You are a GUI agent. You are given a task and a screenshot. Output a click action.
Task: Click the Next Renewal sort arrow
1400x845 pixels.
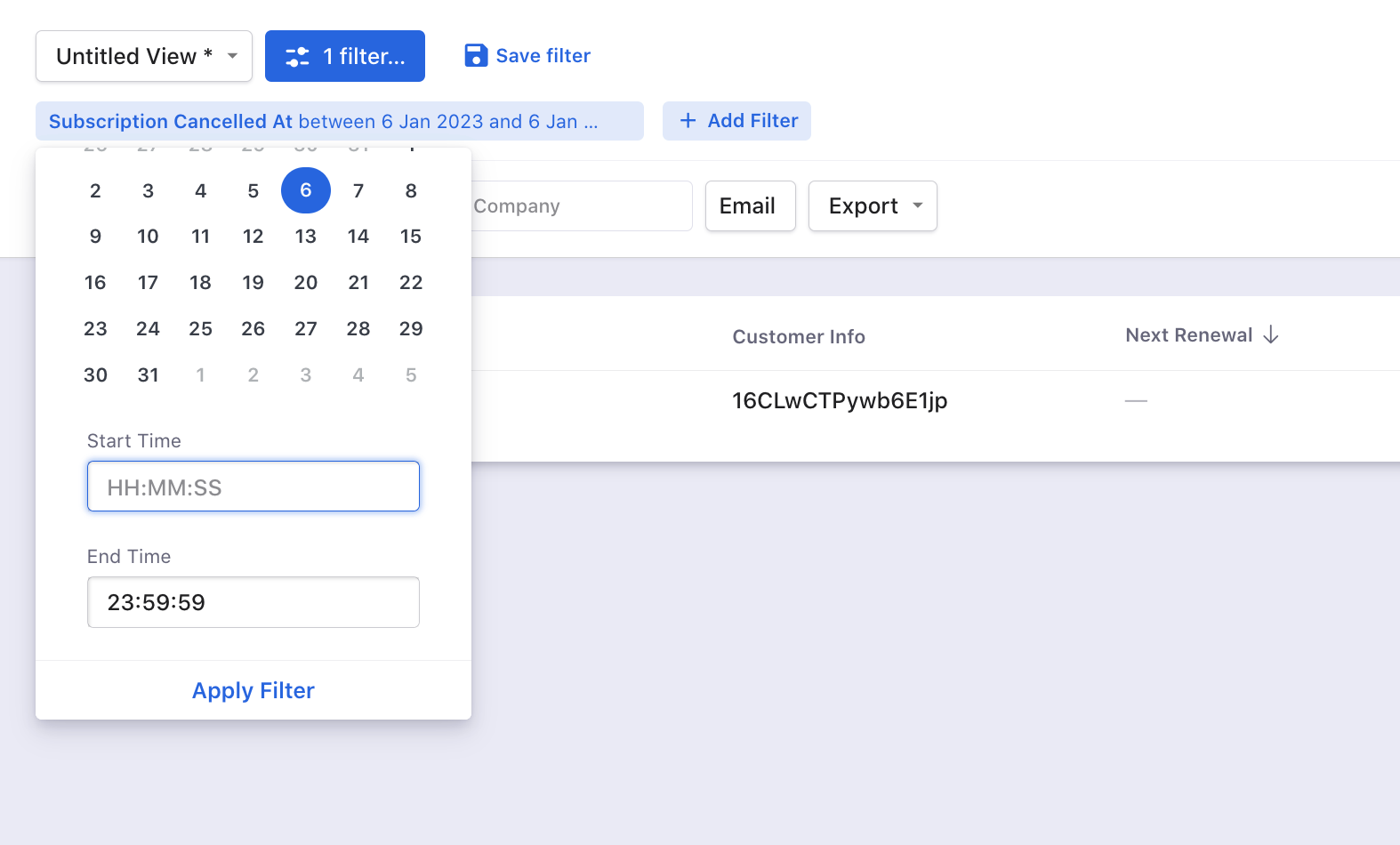[1271, 335]
